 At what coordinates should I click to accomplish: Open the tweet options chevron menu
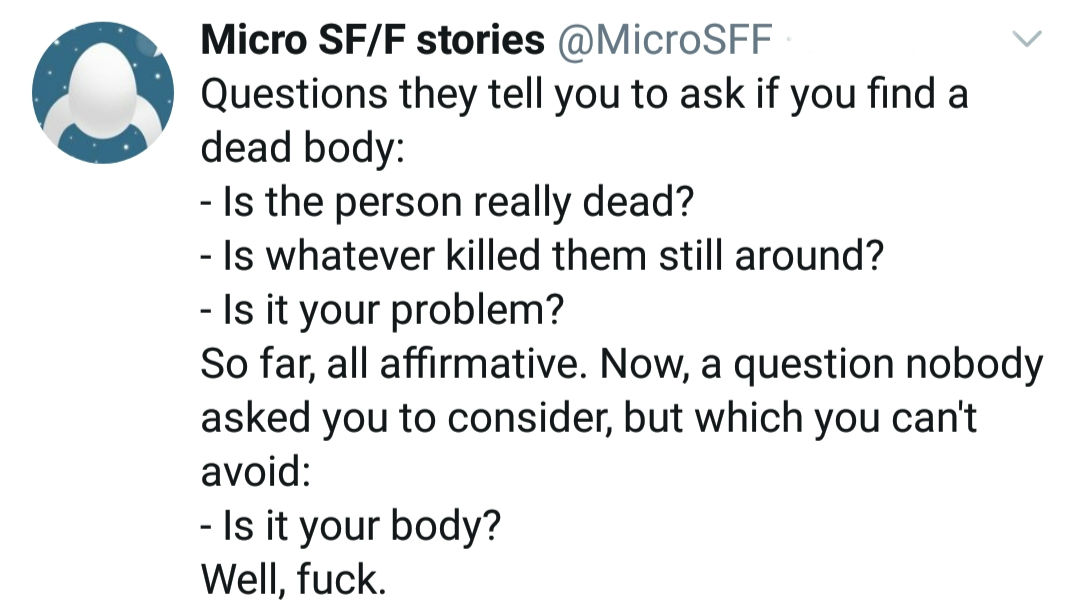(1027, 39)
